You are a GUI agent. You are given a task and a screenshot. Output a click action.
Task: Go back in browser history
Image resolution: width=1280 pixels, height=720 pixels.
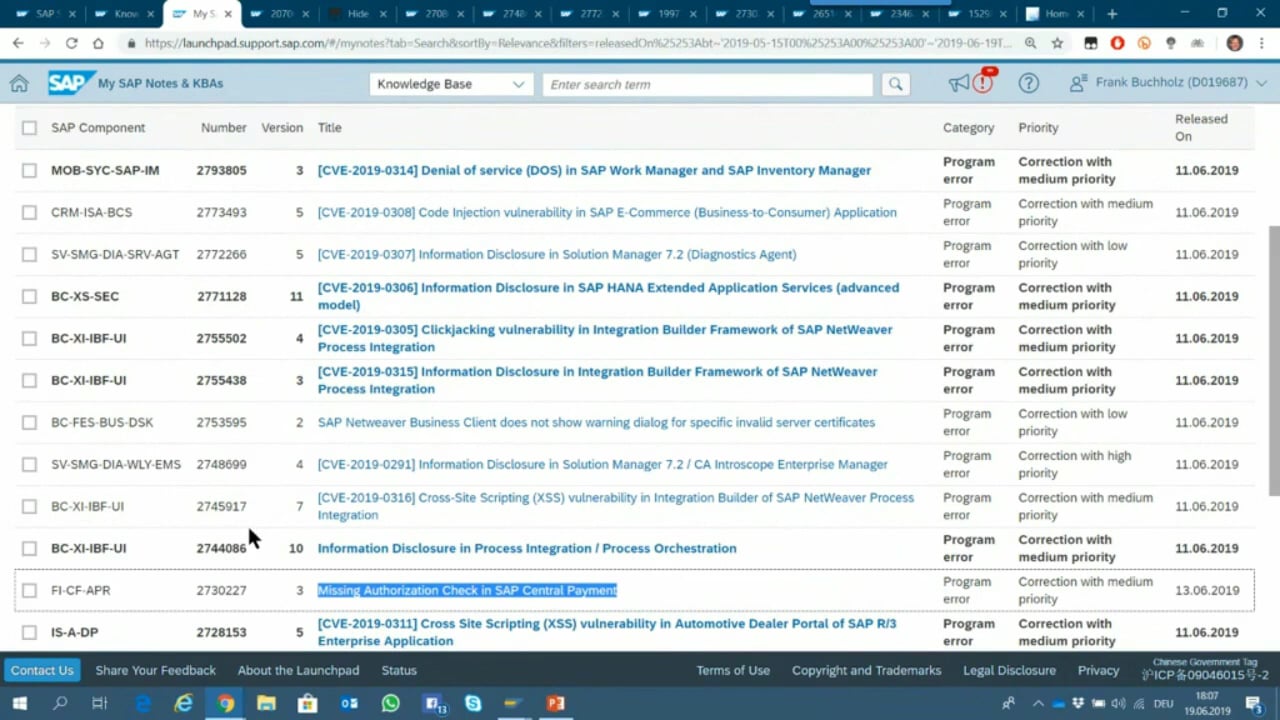click(x=18, y=43)
